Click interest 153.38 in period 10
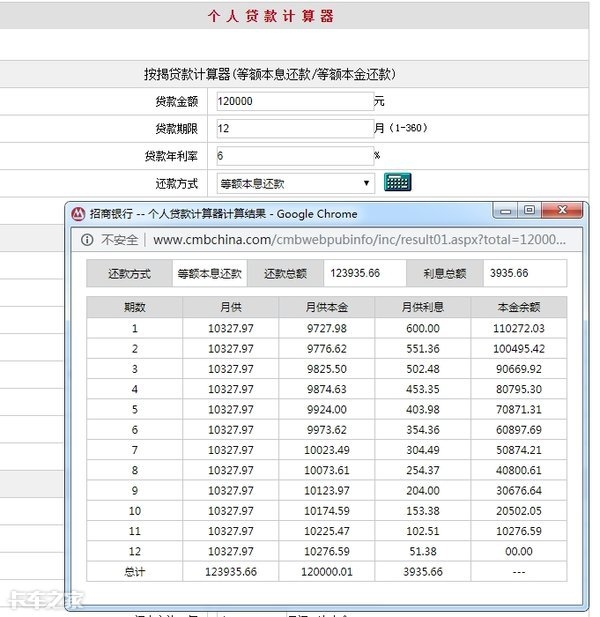The width and height of the screenshot is (600, 617). (x=423, y=511)
